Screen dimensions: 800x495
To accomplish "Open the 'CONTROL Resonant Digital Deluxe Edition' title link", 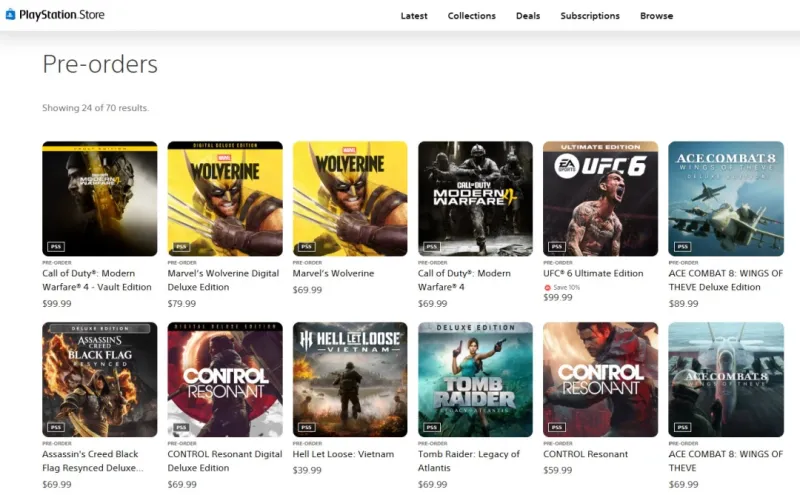I will coord(225,461).
